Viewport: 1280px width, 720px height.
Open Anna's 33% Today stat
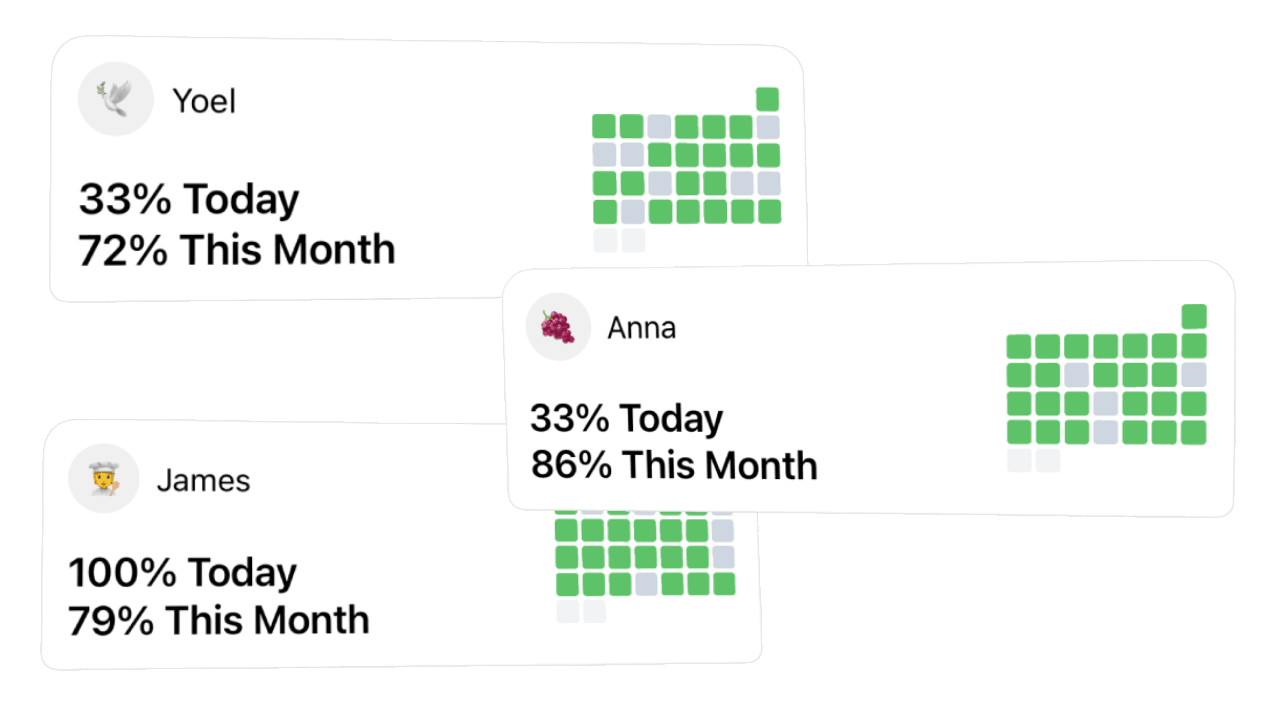626,418
